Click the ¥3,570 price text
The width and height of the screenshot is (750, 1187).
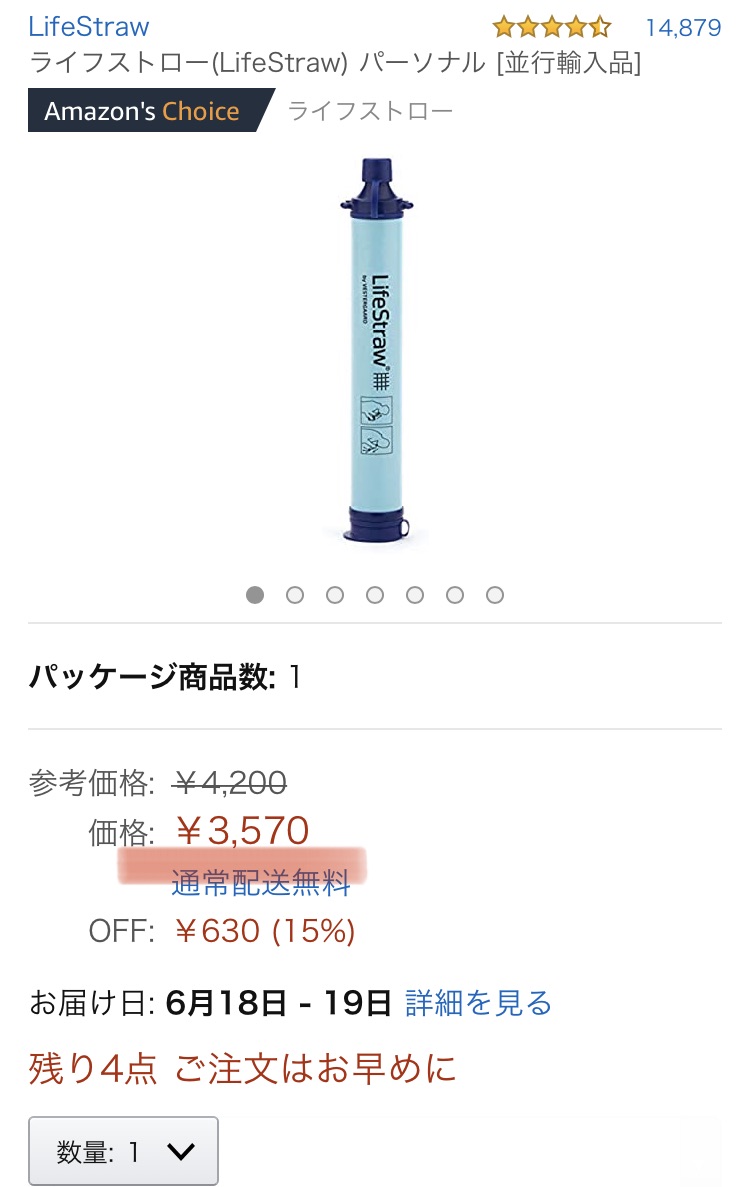242,831
